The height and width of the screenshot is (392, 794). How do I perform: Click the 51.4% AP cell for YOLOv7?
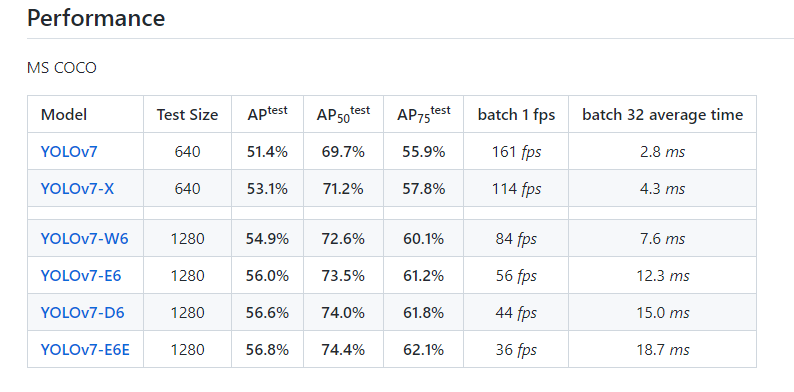point(267,151)
